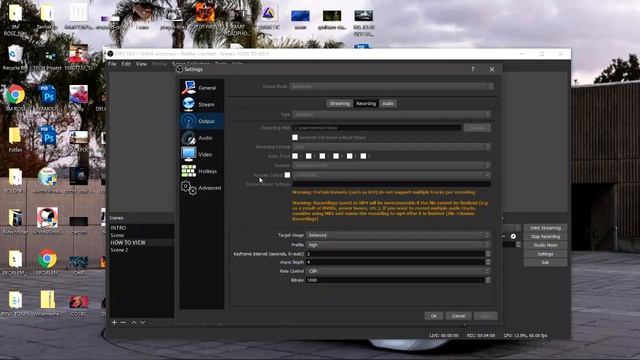Image resolution: width=640 pixels, height=360 pixels.
Task: Adjust the Bitrate spinner arrows
Action: click(x=488, y=280)
